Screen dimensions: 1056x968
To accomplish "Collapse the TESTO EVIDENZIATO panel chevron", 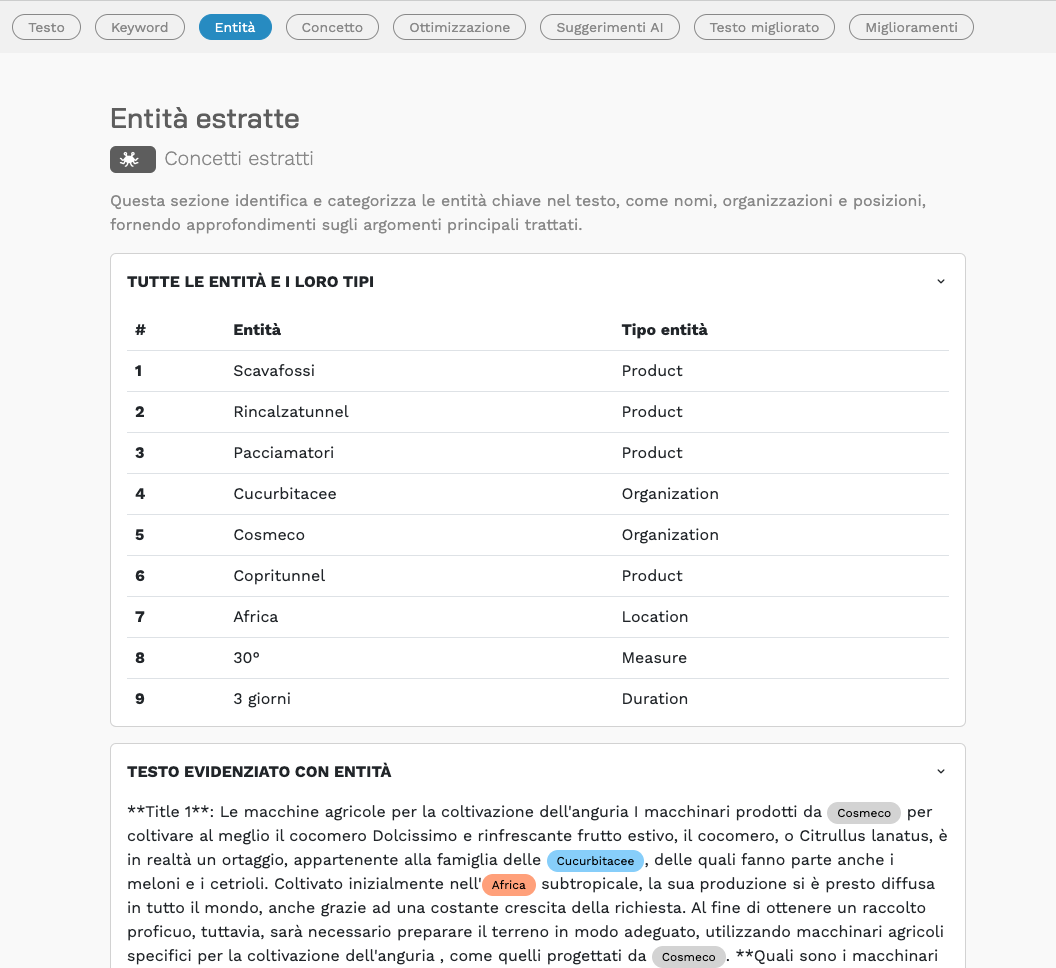I will tap(940, 771).
